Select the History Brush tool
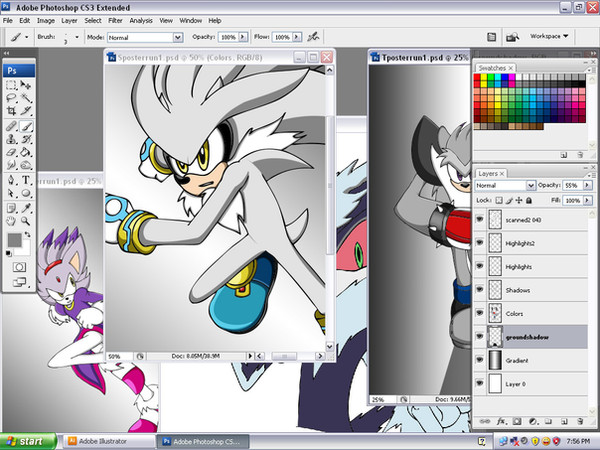The height and width of the screenshot is (450, 600). (26, 139)
